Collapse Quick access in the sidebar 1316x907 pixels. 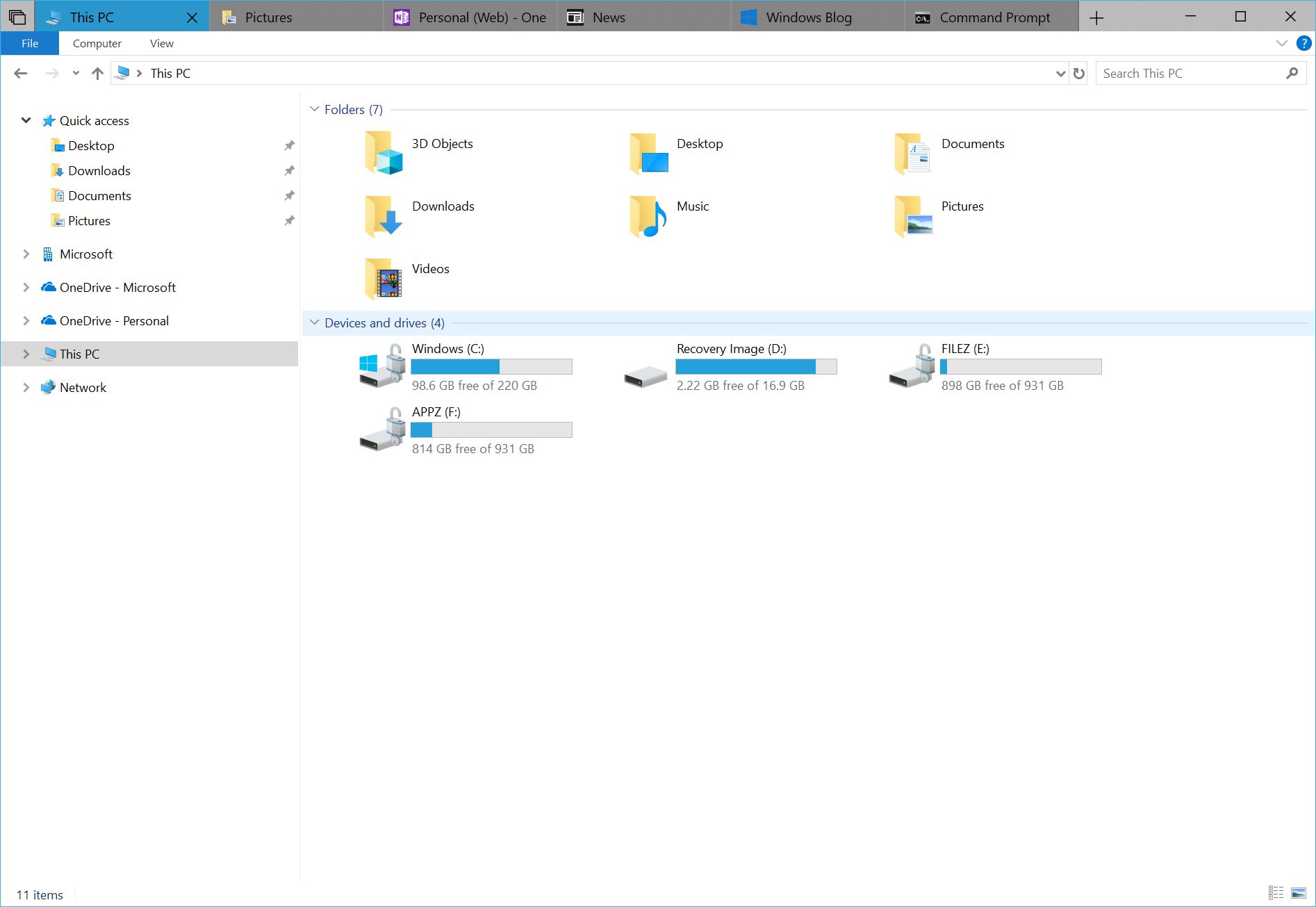coord(26,120)
